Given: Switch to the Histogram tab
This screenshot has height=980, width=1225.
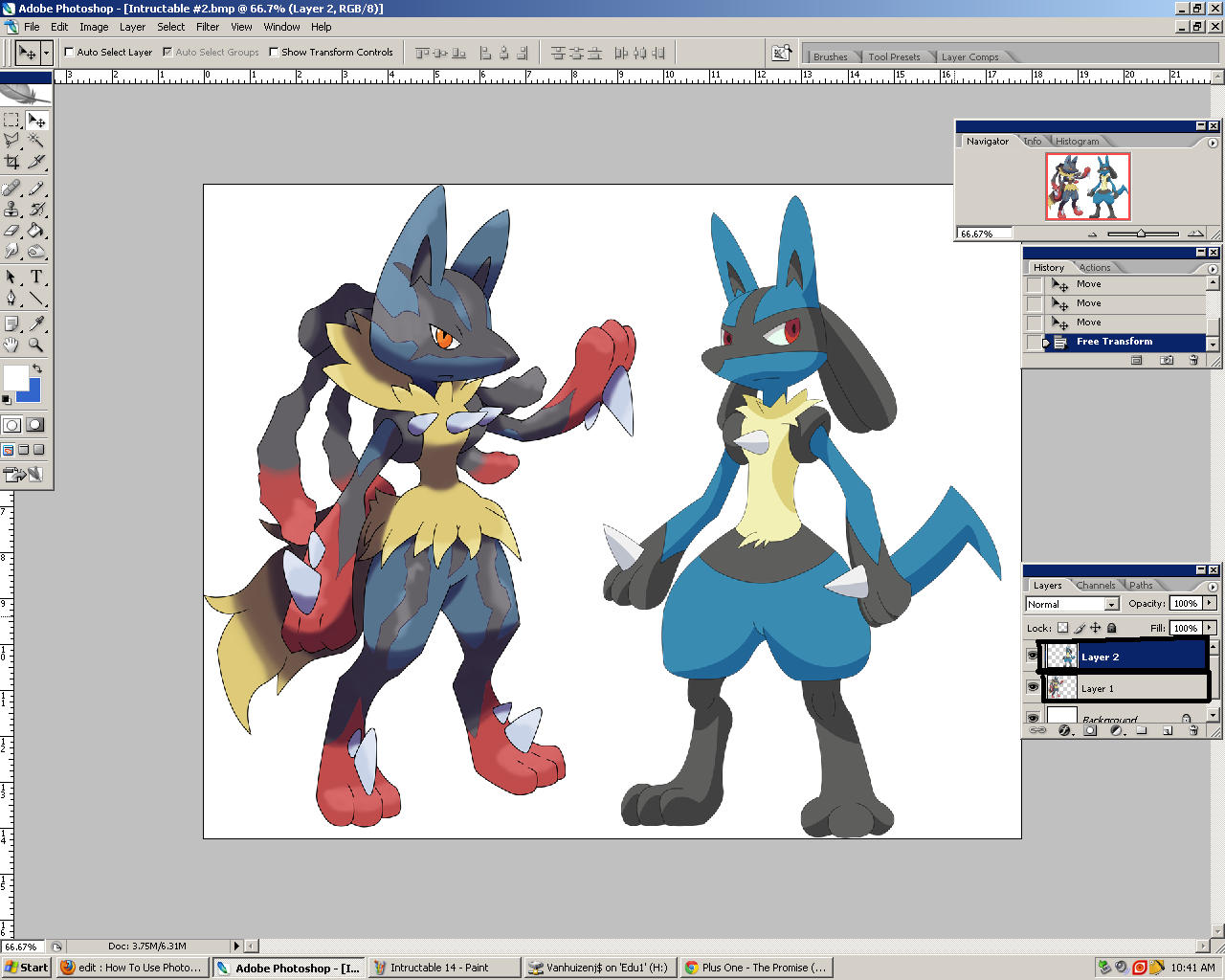Looking at the screenshot, I should (x=1077, y=141).
